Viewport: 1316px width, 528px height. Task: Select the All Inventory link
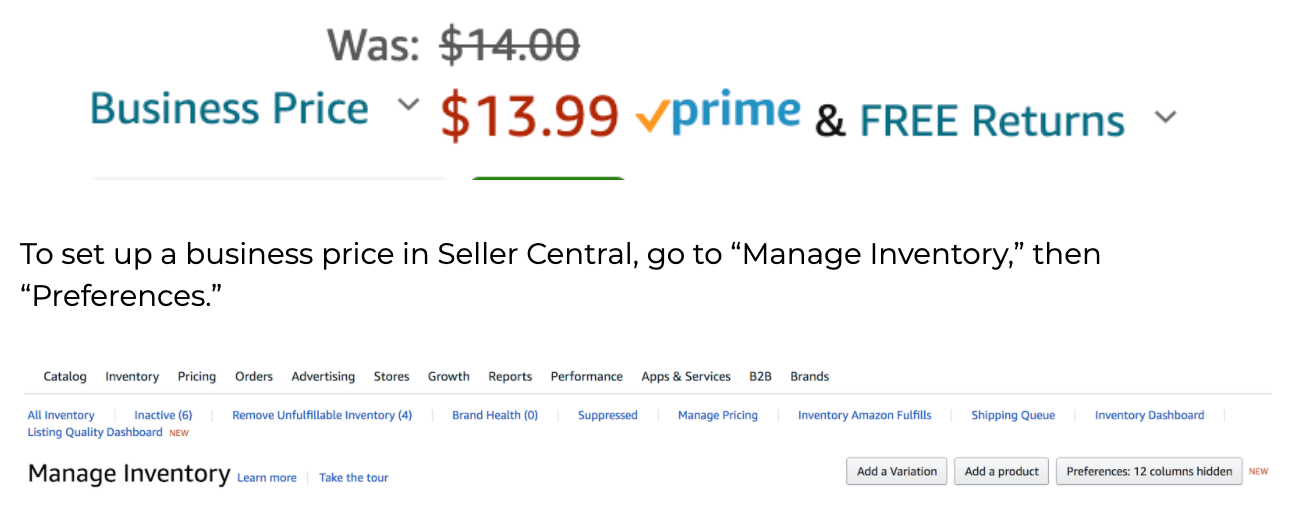tap(61, 415)
